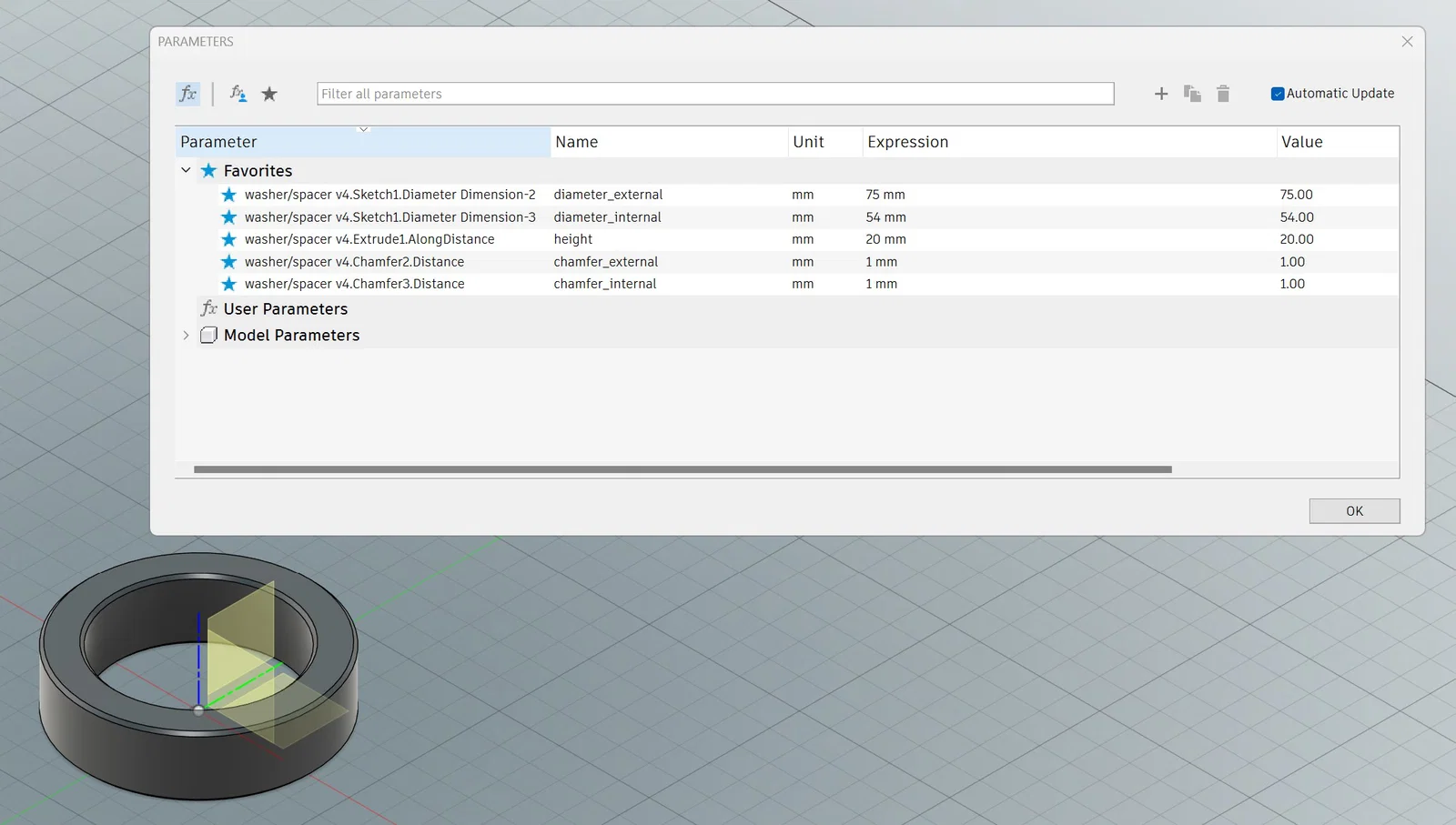Add a new user parameter with plus icon
This screenshot has width=1456, height=825.
click(1161, 94)
